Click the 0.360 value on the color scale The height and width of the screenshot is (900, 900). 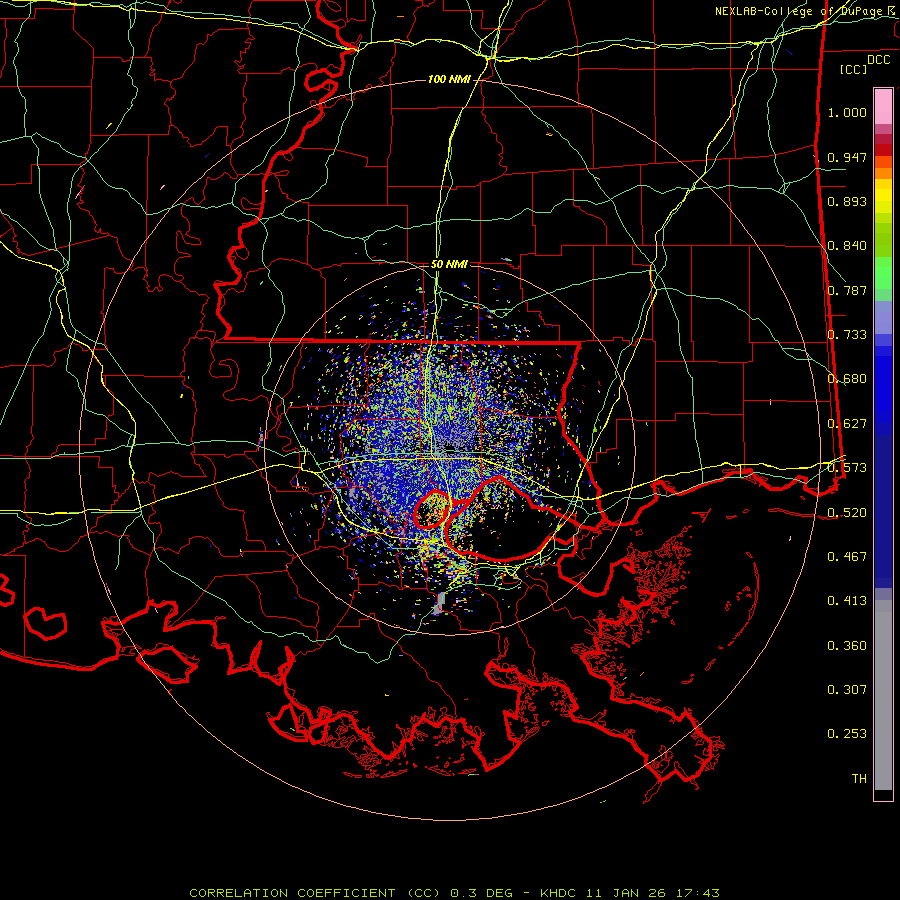click(x=847, y=646)
